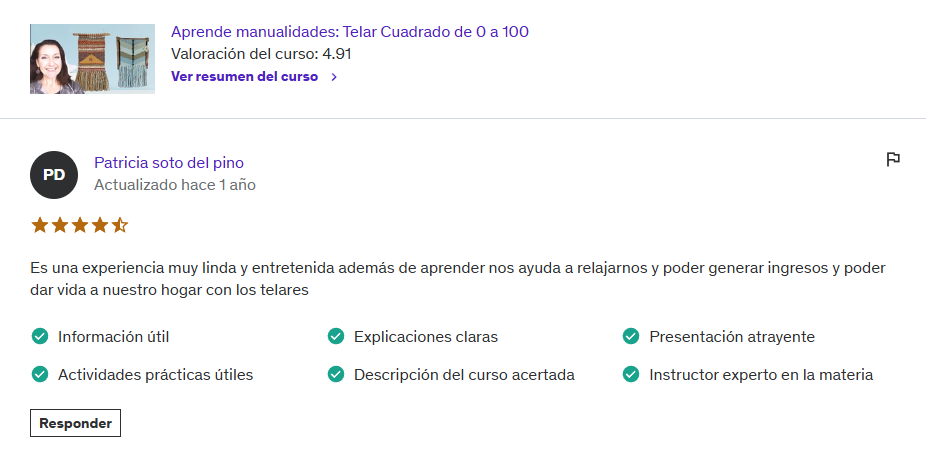This screenshot has height=460, width=926.
Task: Click the checkmark beside Actividades prácticas útiles
Action: tap(40, 375)
